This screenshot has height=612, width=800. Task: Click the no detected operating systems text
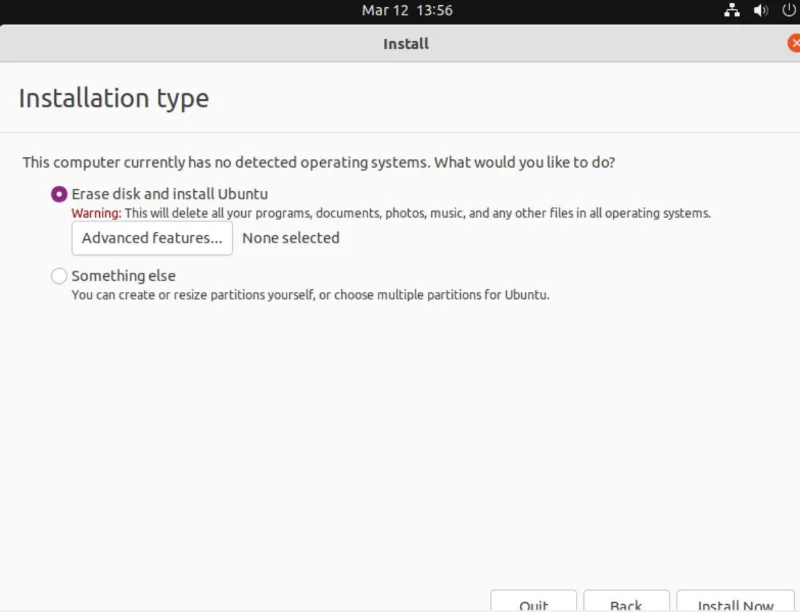pos(319,162)
